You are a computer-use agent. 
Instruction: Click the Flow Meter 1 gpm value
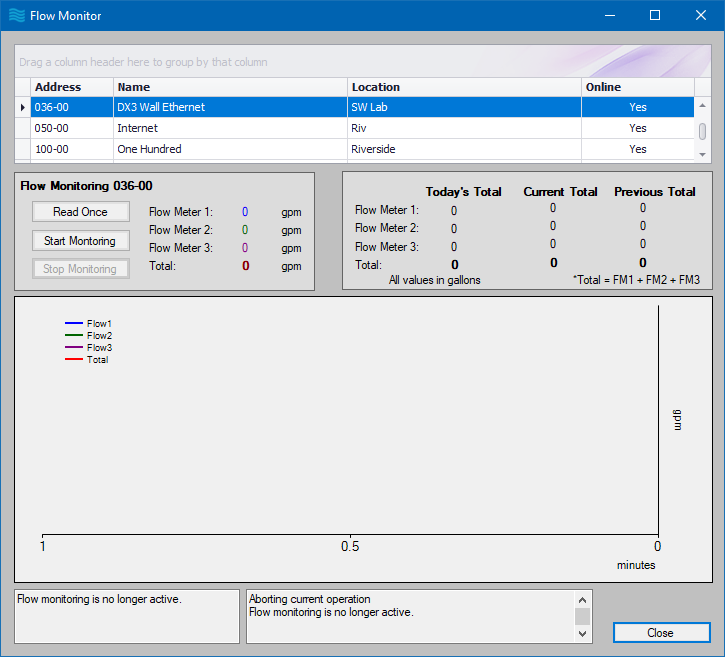tap(245, 212)
